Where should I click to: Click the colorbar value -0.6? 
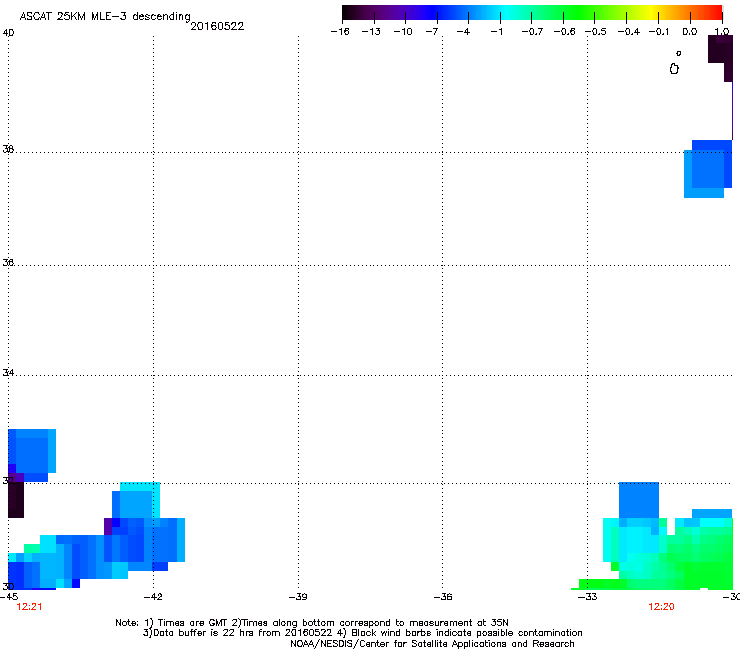pyautogui.click(x=564, y=32)
